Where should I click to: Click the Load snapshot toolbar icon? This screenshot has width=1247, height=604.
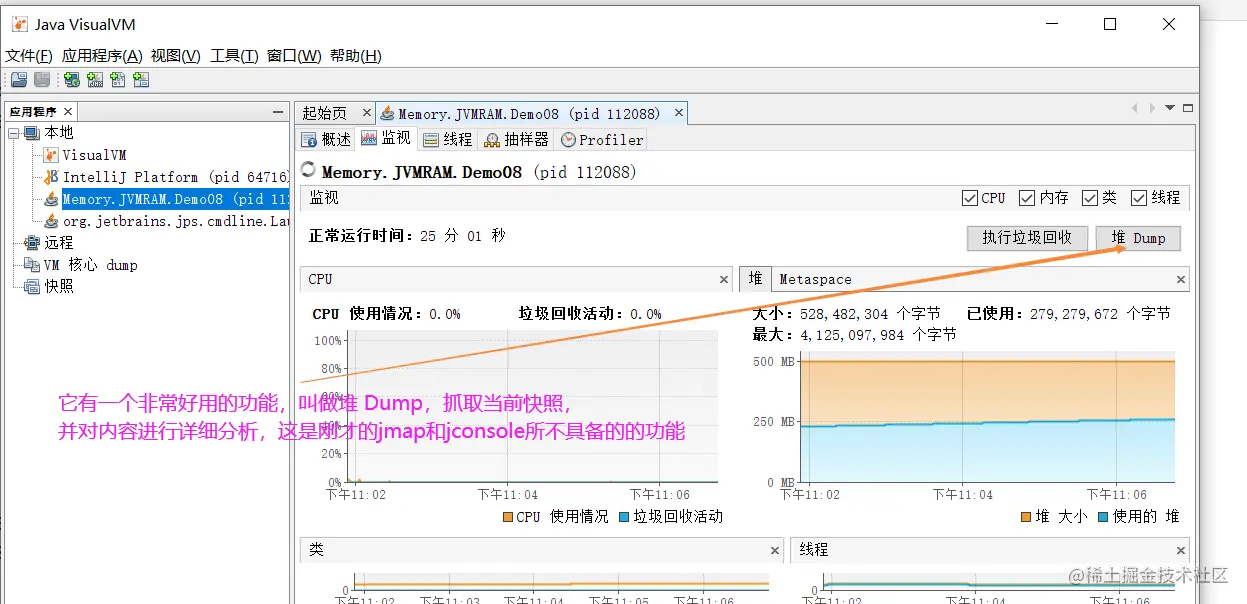[19, 80]
